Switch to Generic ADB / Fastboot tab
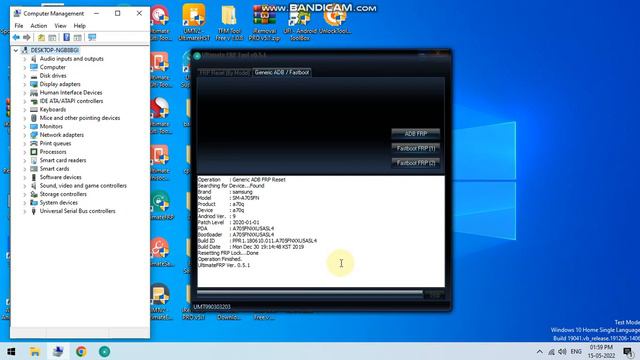This screenshot has height=360, width=640. [282, 72]
